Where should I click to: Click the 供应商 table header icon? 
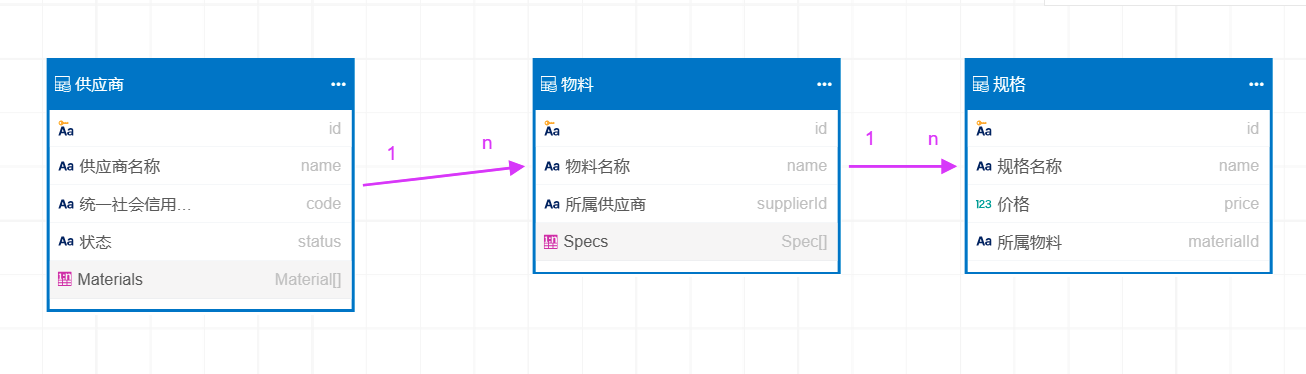point(62,85)
